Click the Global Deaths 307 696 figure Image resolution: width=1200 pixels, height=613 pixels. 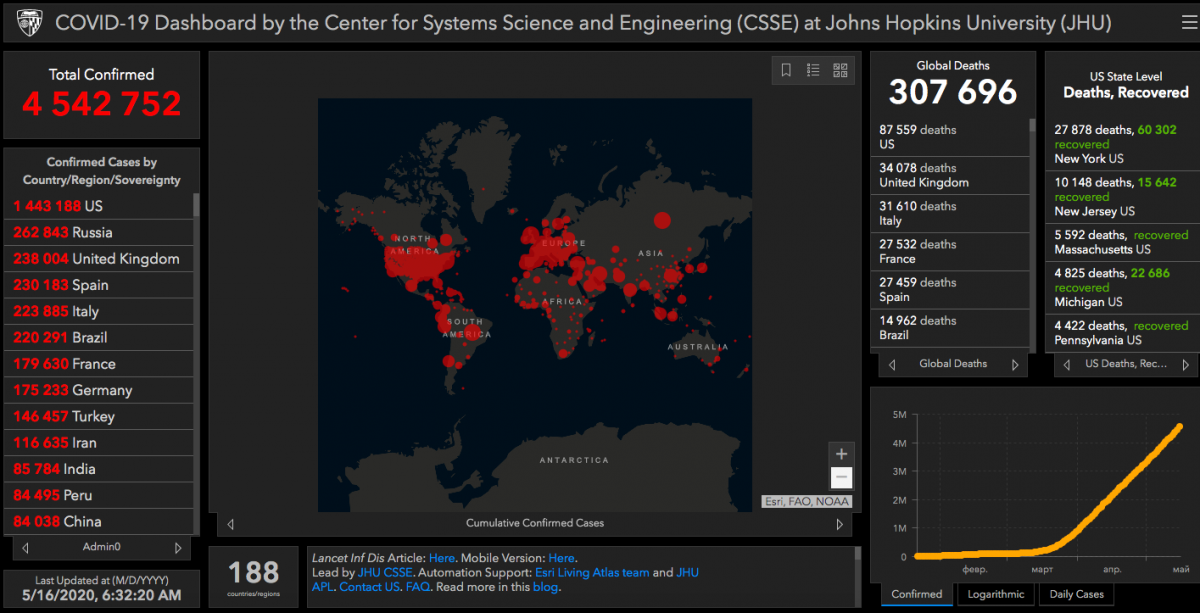[x=953, y=92]
